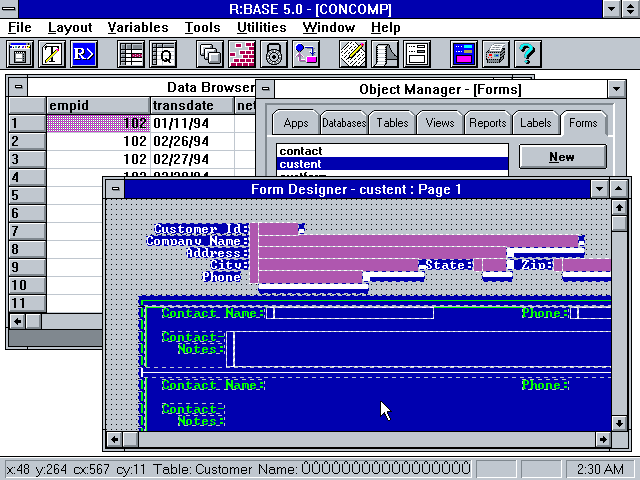Open the text editor toolbar icon
The image size is (640, 480).
point(52,54)
